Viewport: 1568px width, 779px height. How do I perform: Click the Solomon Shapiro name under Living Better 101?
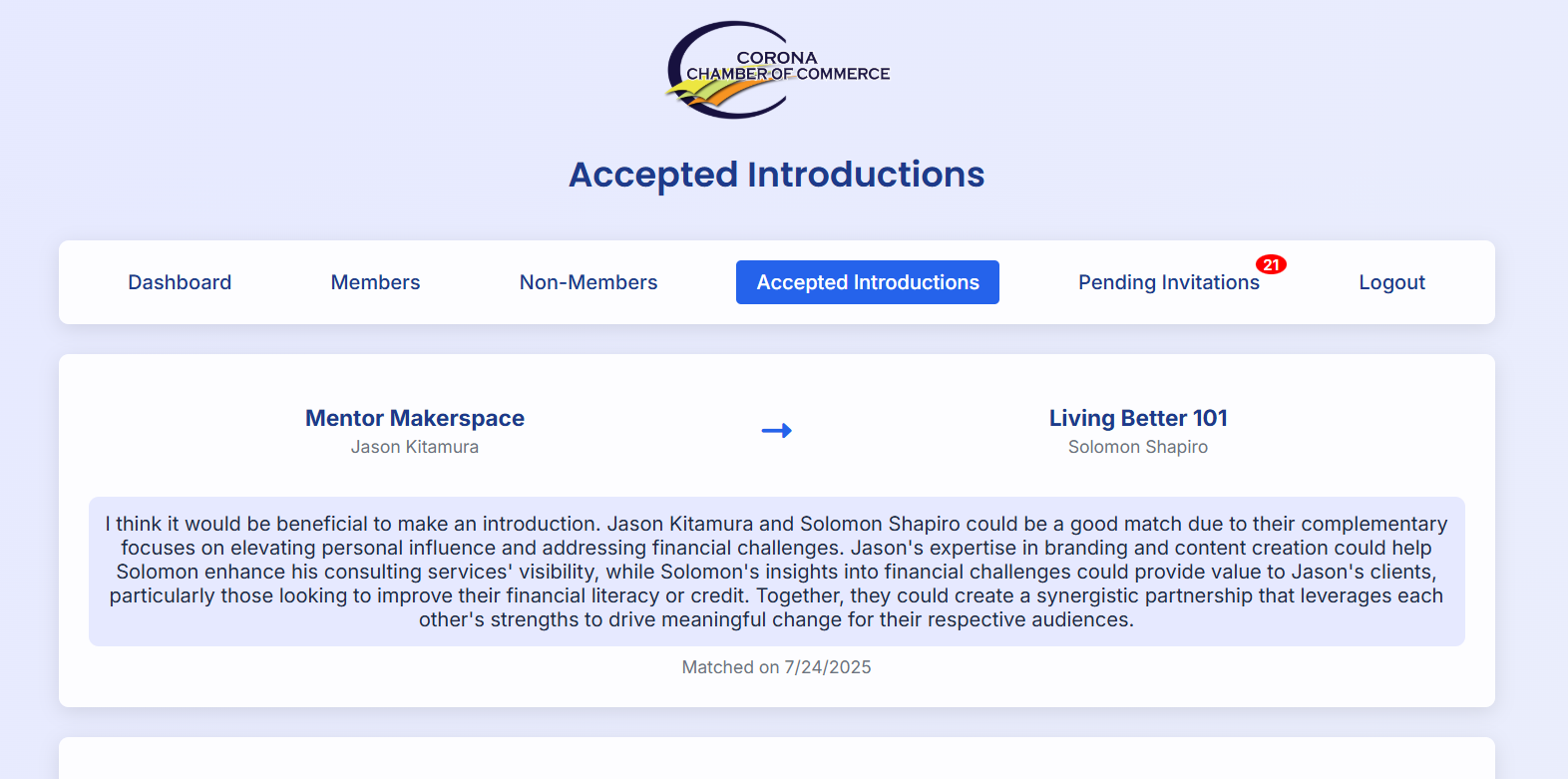point(1138,447)
